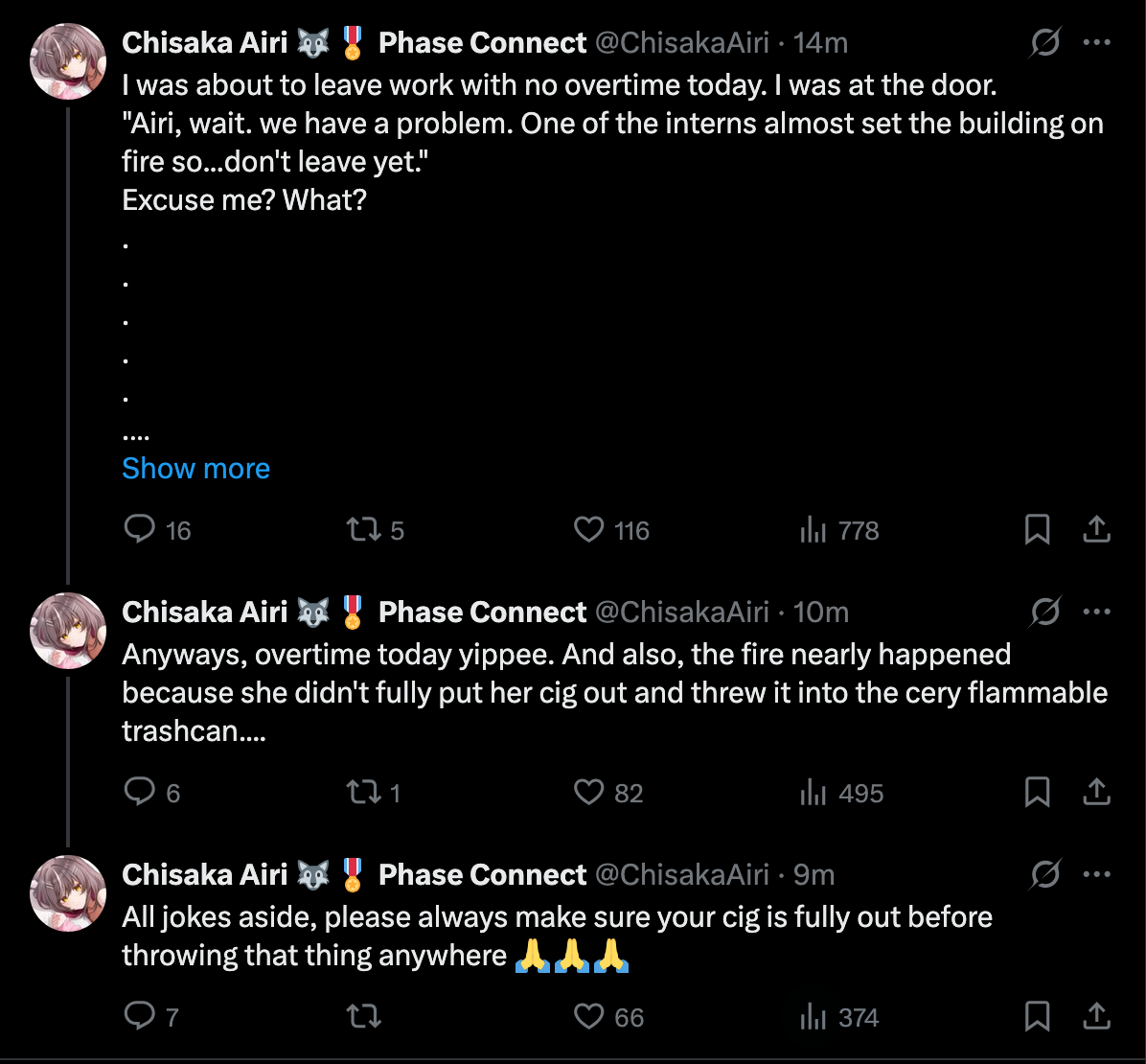The height and width of the screenshot is (1064, 1146).
Task: Open profile avatar of the third tweet
Action: (67, 893)
